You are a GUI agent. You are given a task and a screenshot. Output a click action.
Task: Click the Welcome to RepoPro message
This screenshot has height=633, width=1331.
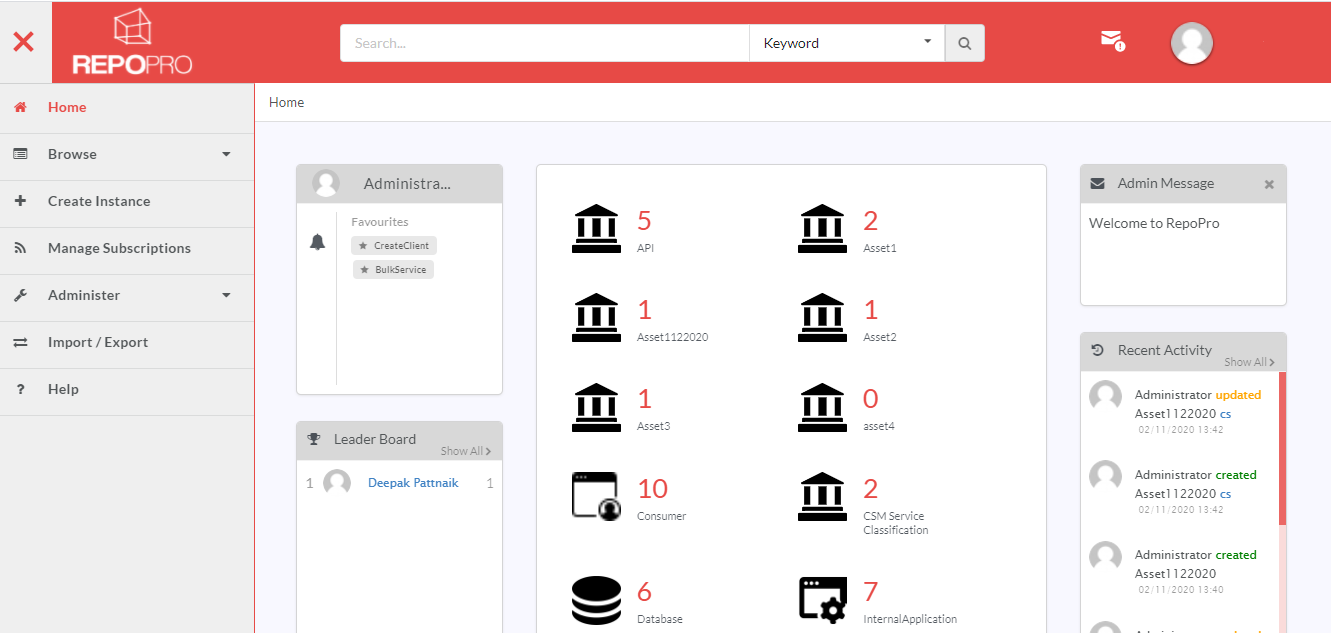pyautogui.click(x=1154, y=223)
